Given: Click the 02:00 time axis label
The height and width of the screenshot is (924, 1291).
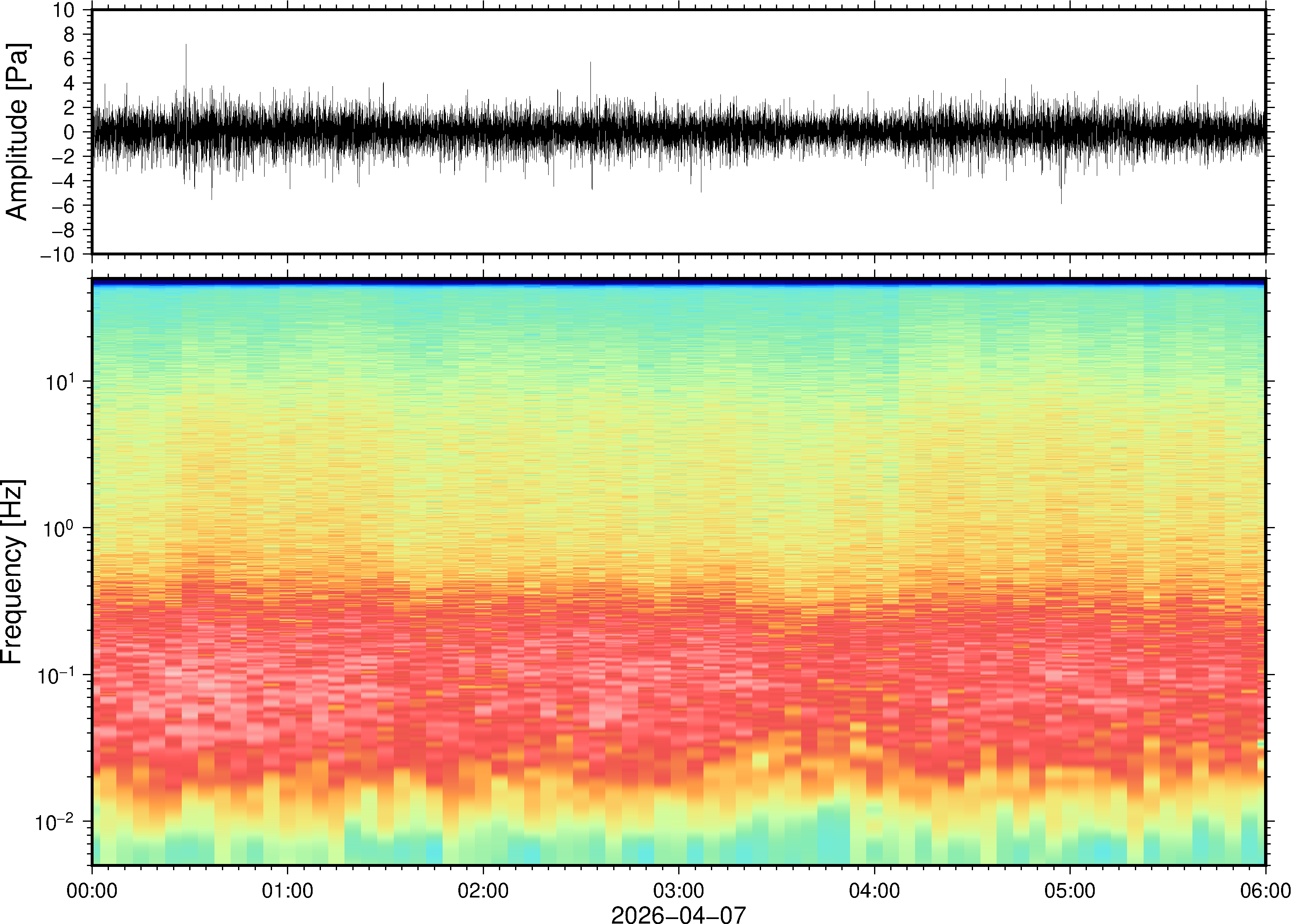Looking at the screenshot, I should [483, 890].
